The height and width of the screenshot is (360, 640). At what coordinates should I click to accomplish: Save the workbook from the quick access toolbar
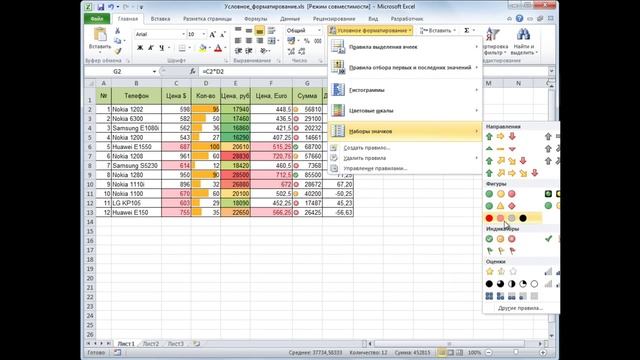[100, 7]
